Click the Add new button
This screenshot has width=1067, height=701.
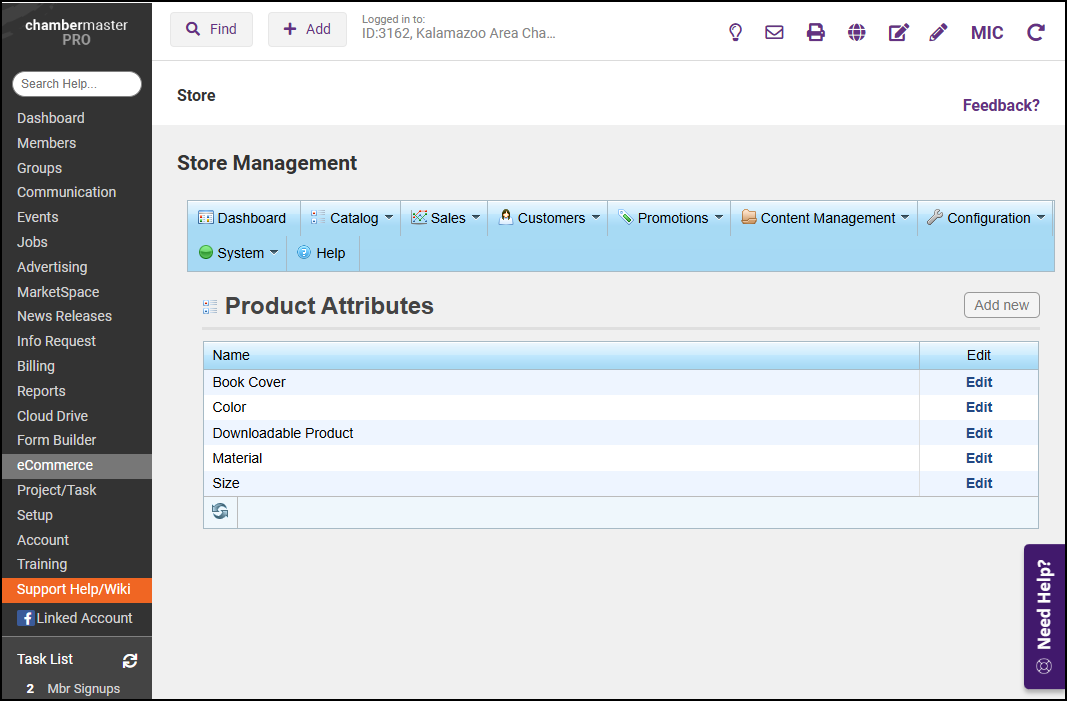[x=1001, y=305]
